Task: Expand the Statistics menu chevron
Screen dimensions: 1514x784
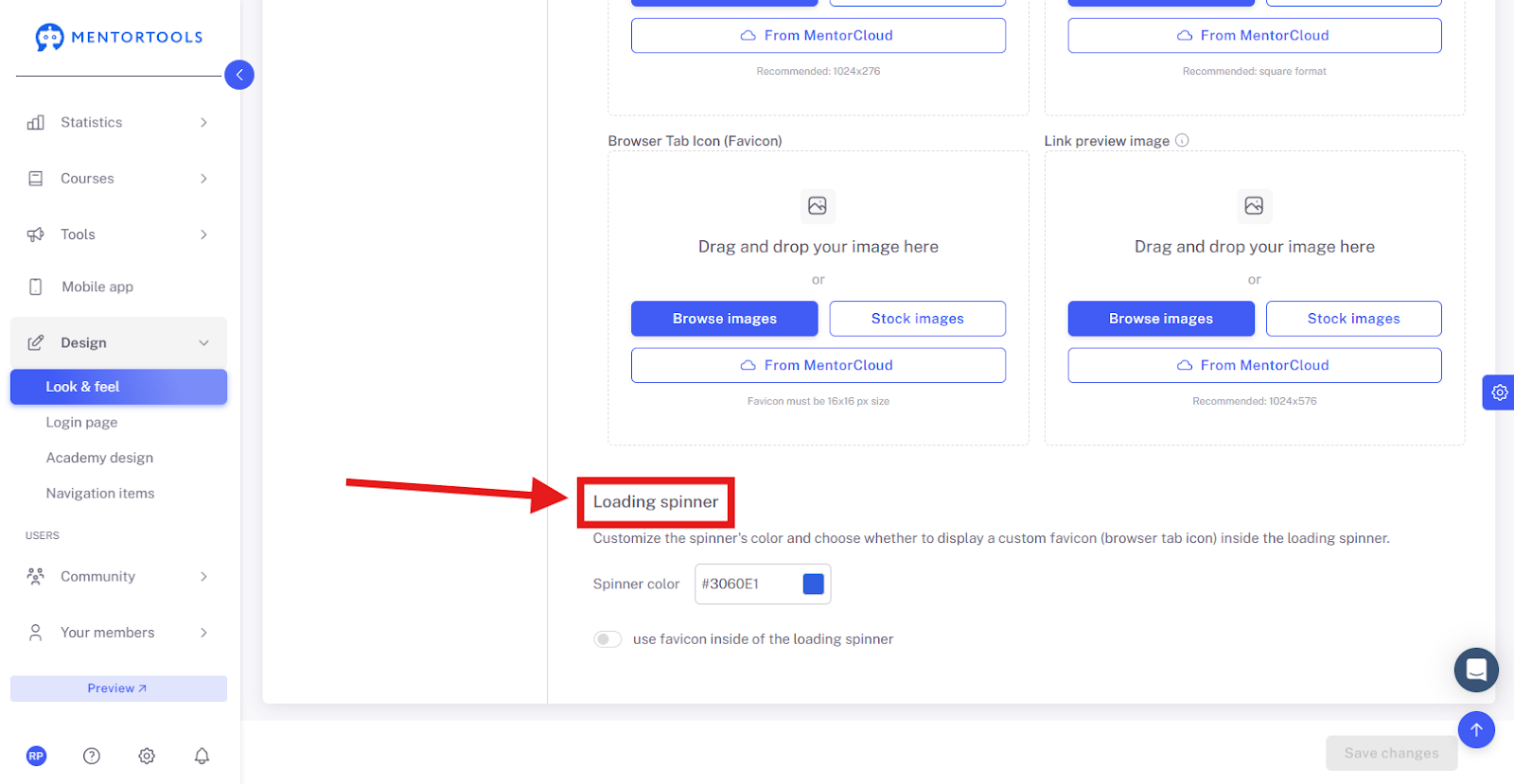Action: click(x=203, y=122)
